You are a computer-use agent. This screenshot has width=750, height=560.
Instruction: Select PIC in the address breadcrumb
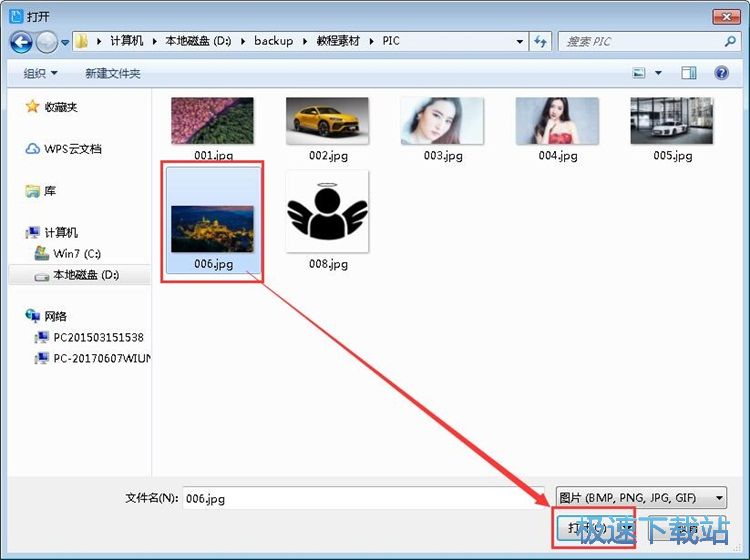click(x=391, y=41)
